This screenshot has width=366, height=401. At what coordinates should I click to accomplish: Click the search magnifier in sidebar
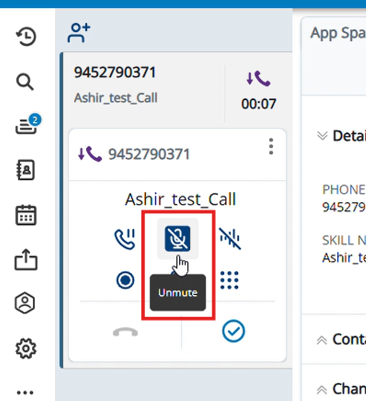click(x=25, y=82)
